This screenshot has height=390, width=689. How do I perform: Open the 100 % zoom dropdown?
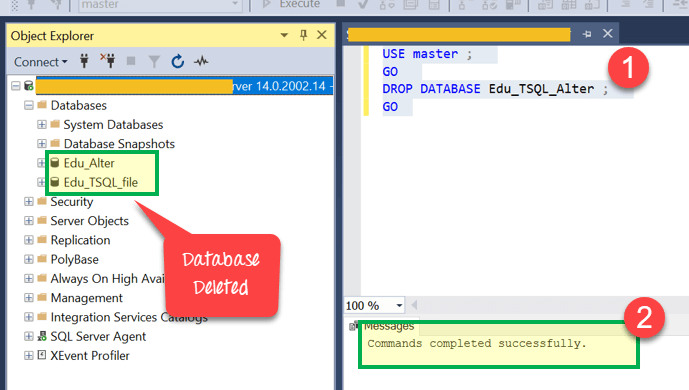(399, 305)
